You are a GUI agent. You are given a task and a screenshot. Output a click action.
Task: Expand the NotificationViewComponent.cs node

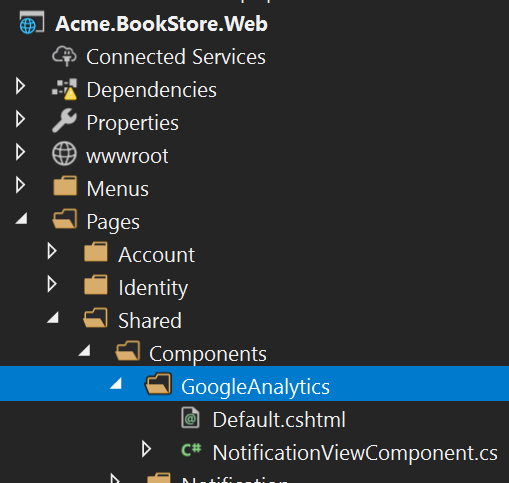click(146, 449)
